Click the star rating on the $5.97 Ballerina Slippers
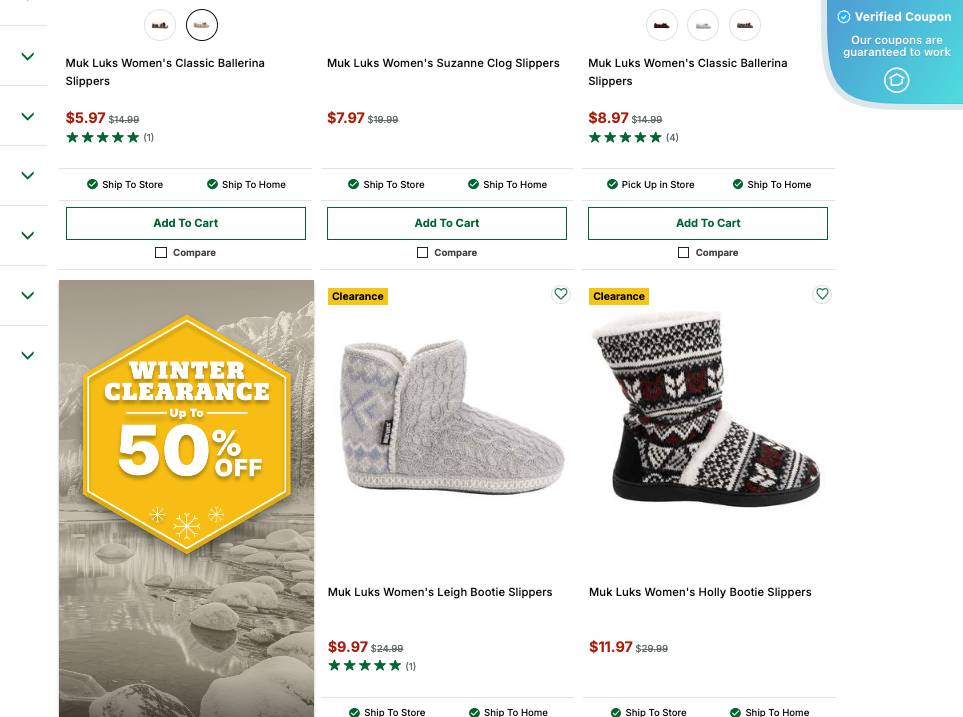Viewport: 963px width, 717px height. (x=103, y=137)
